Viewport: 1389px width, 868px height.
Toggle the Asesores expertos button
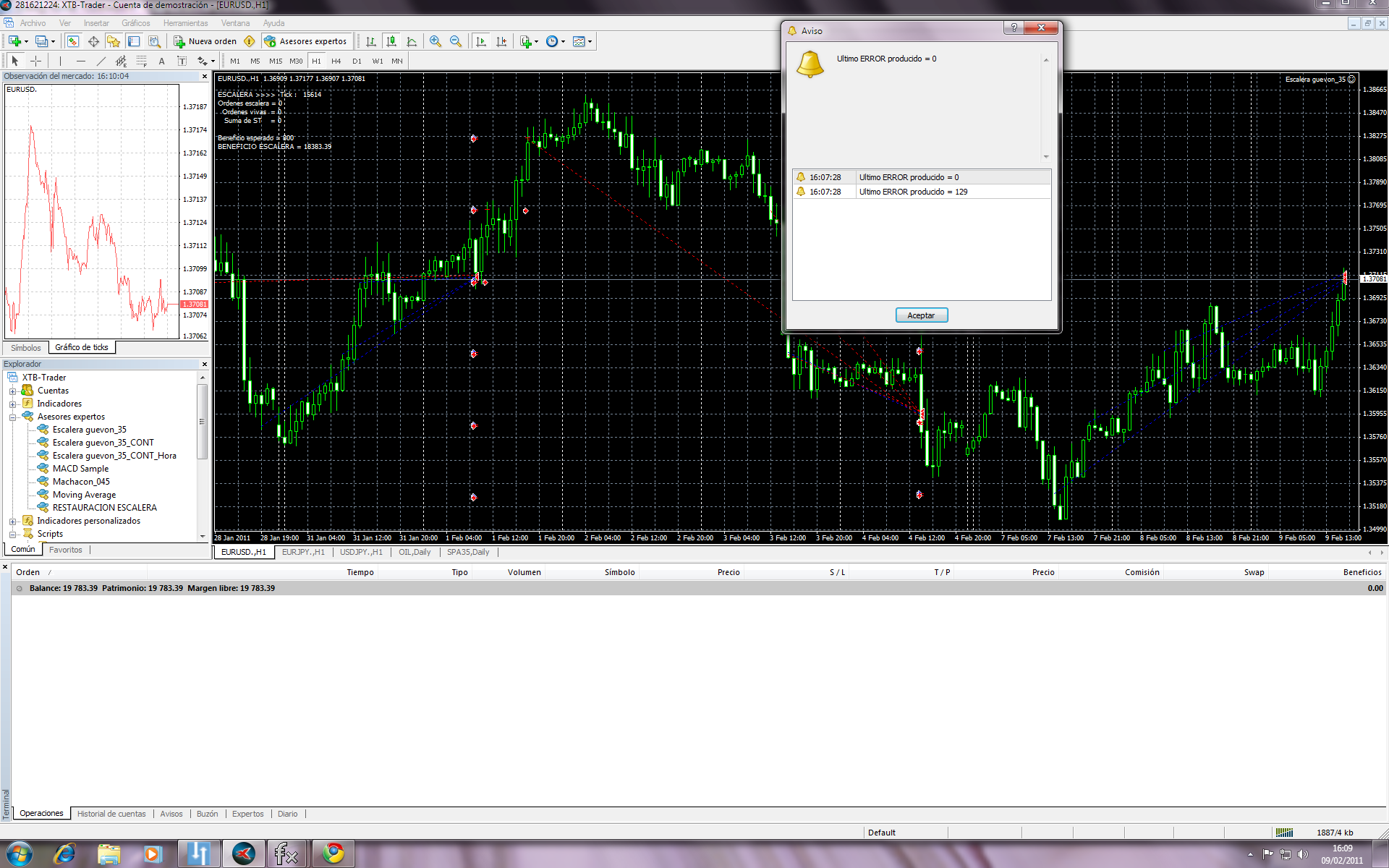click(x=305, y=41)
